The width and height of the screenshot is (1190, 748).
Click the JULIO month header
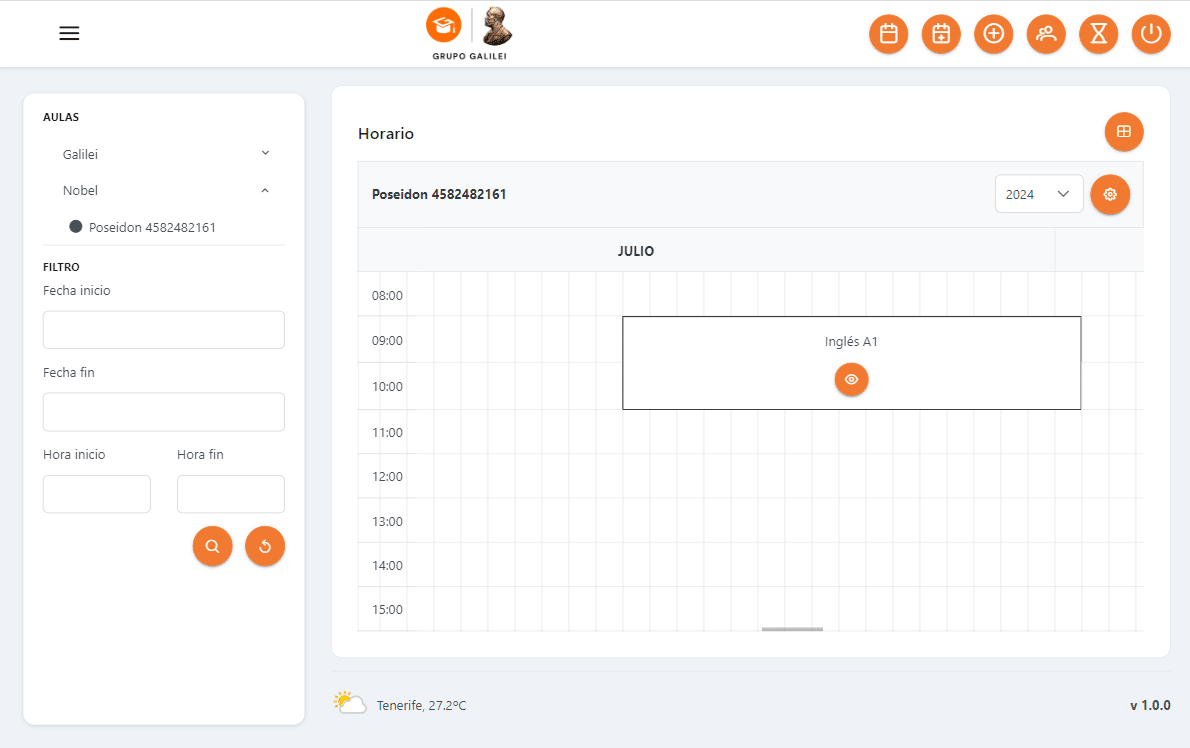tap(636, 251)
